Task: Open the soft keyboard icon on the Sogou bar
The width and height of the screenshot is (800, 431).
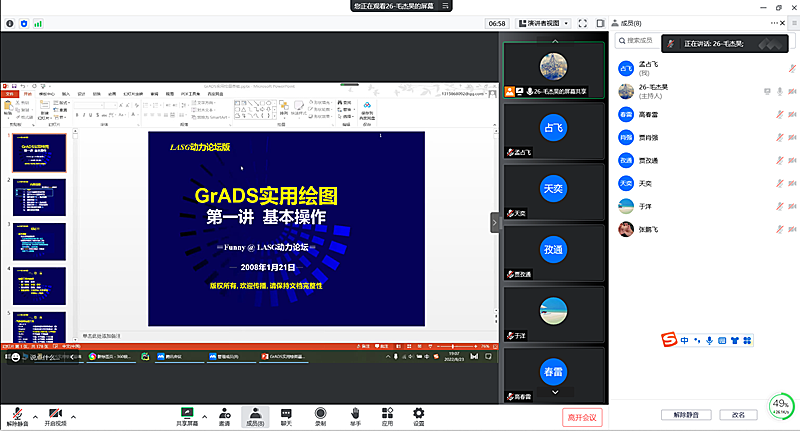Action: pos(722,341)
